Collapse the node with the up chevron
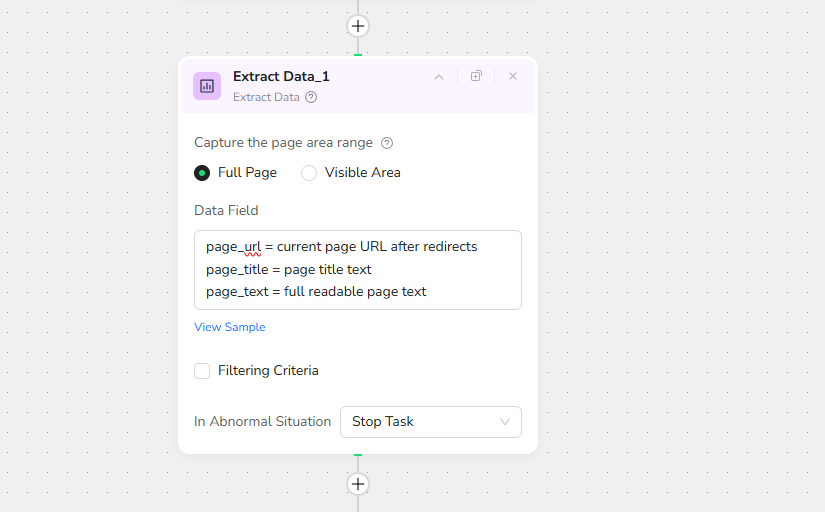This screenshot has height=512, width=825. 438,77
